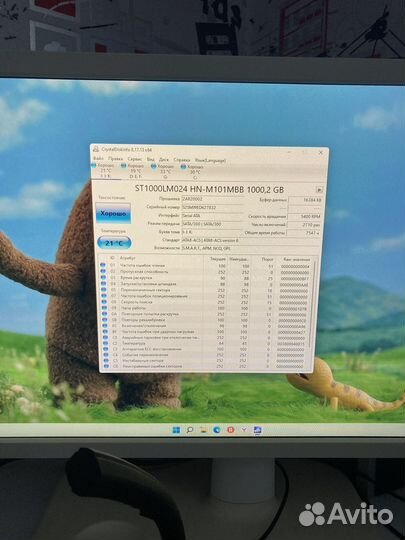
Task: Open the Файл menu
Action: (x=98, y=159)
